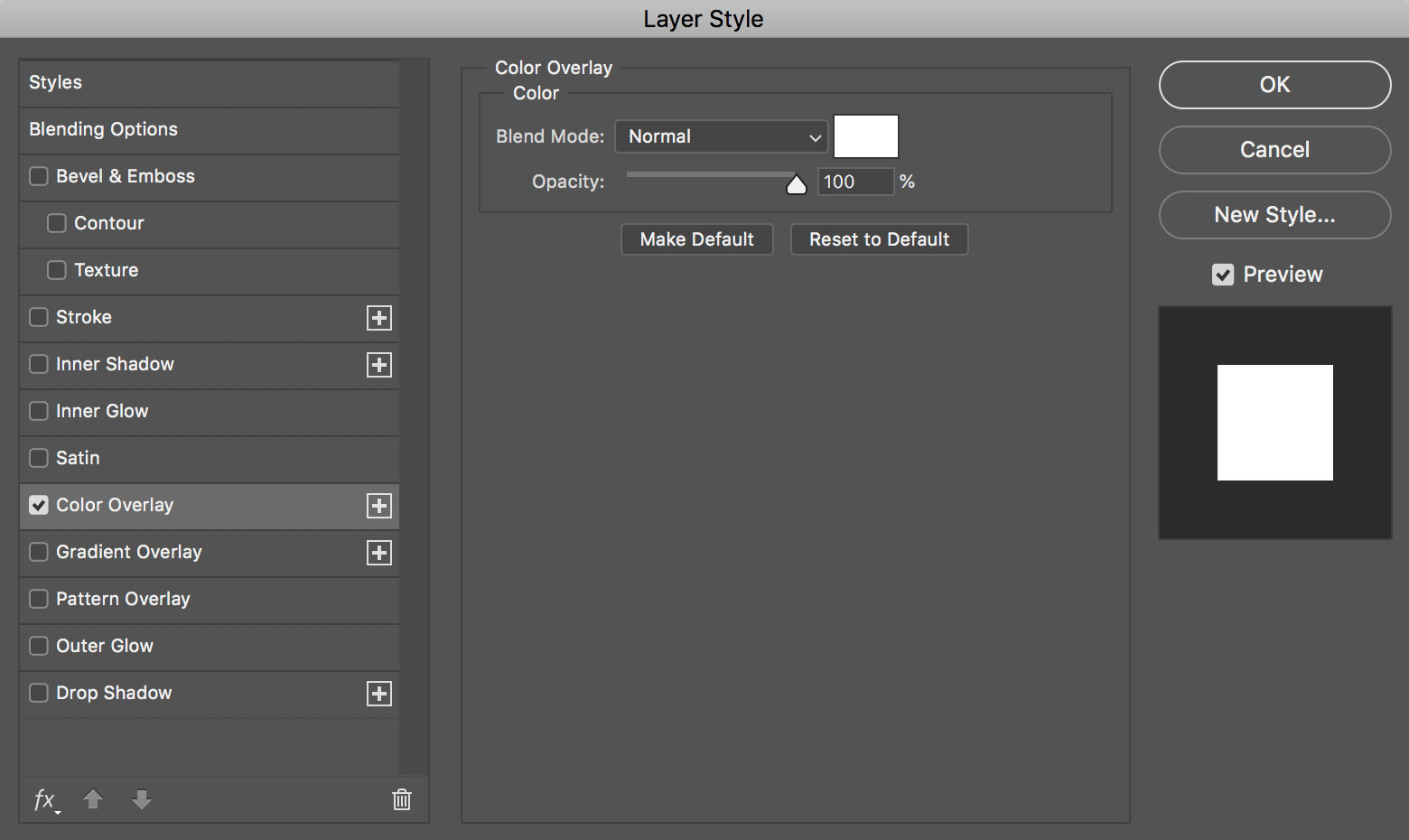This screenshot has height=840, width=1409.
Task: Disable the Color Overlay checkbox
Action: click(39, 505)
